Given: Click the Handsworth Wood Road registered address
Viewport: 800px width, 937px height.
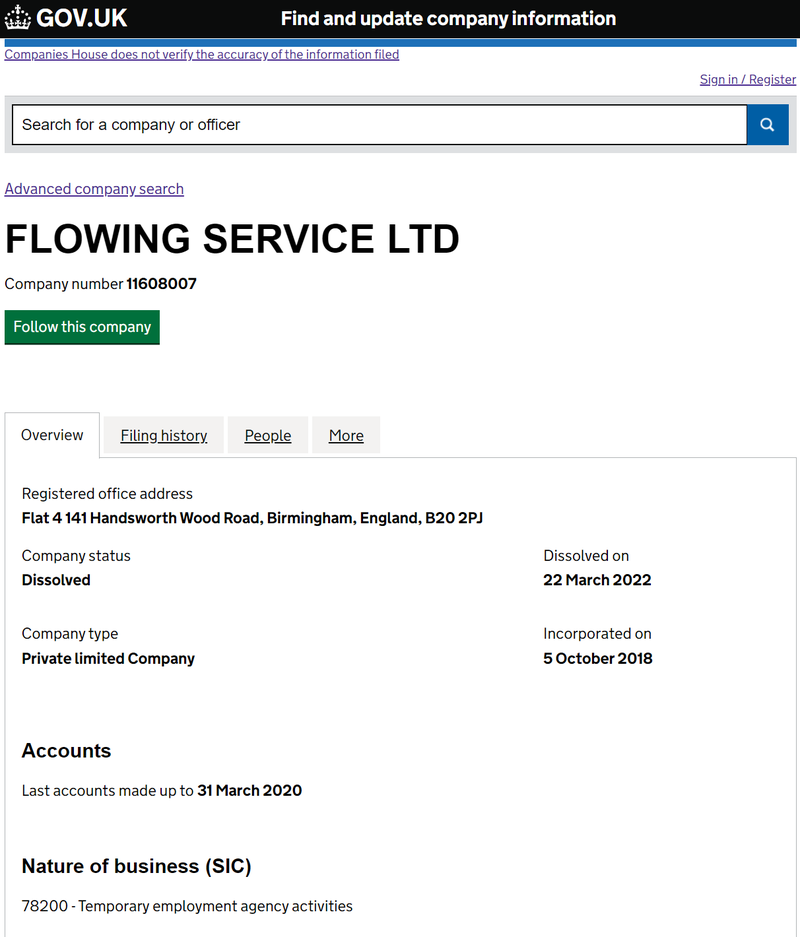Looking at the screenshot, I should pos(252,518).
